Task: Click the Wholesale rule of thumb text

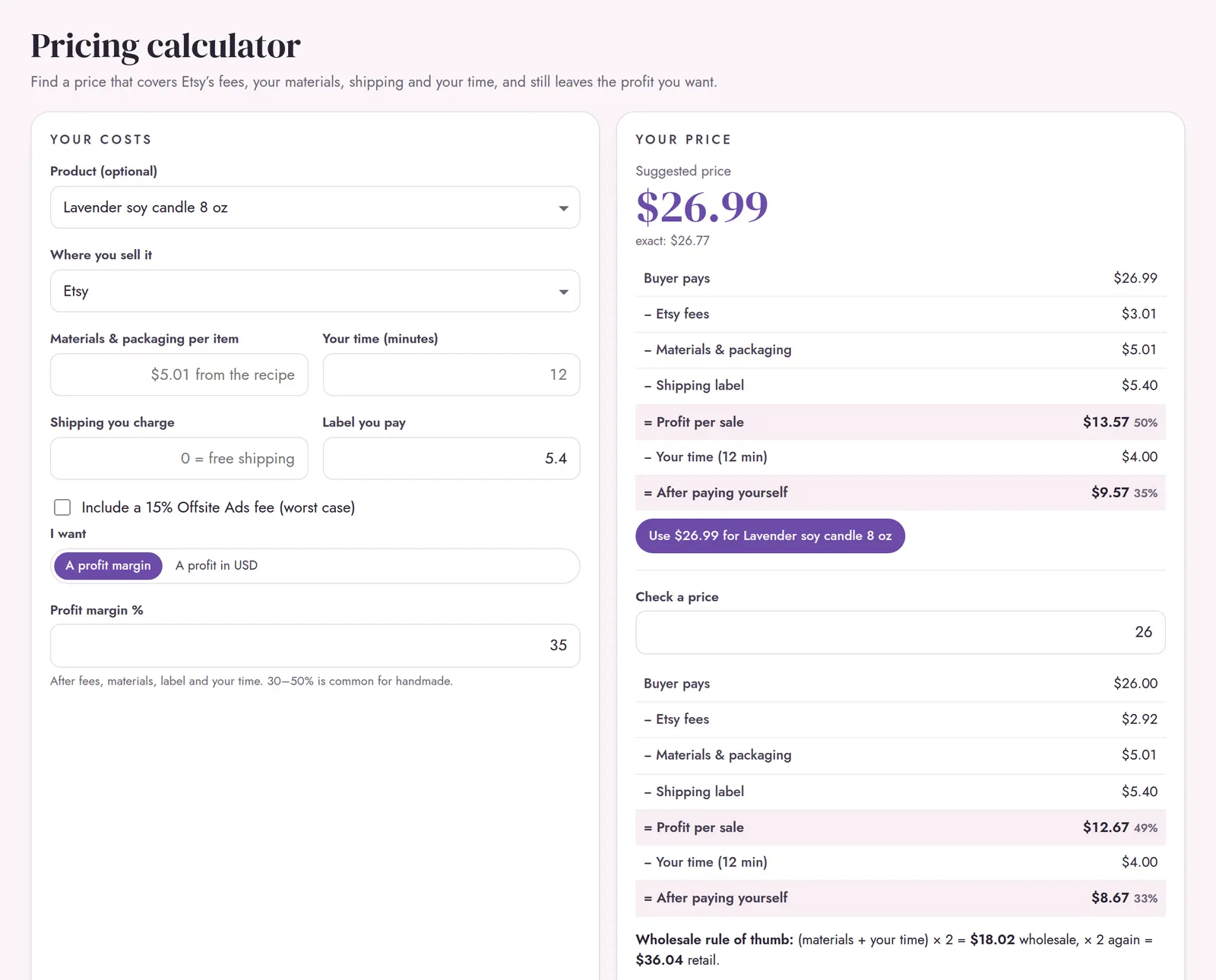Action: (895, 950)
